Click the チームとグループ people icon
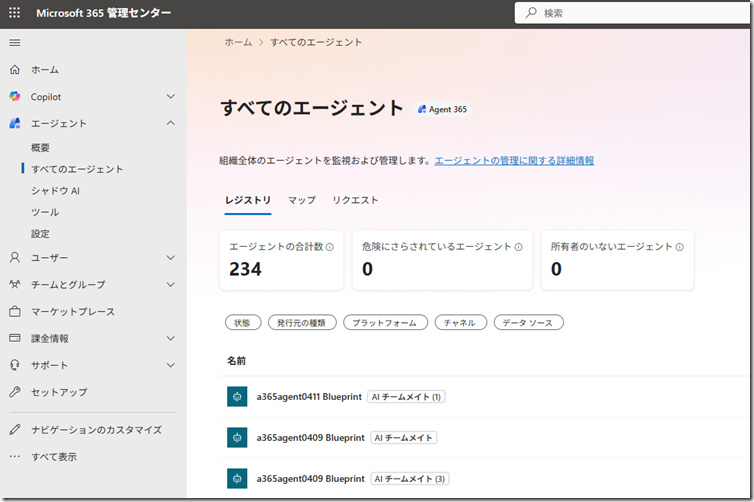The image size is (754, 502). pos(15,285)
